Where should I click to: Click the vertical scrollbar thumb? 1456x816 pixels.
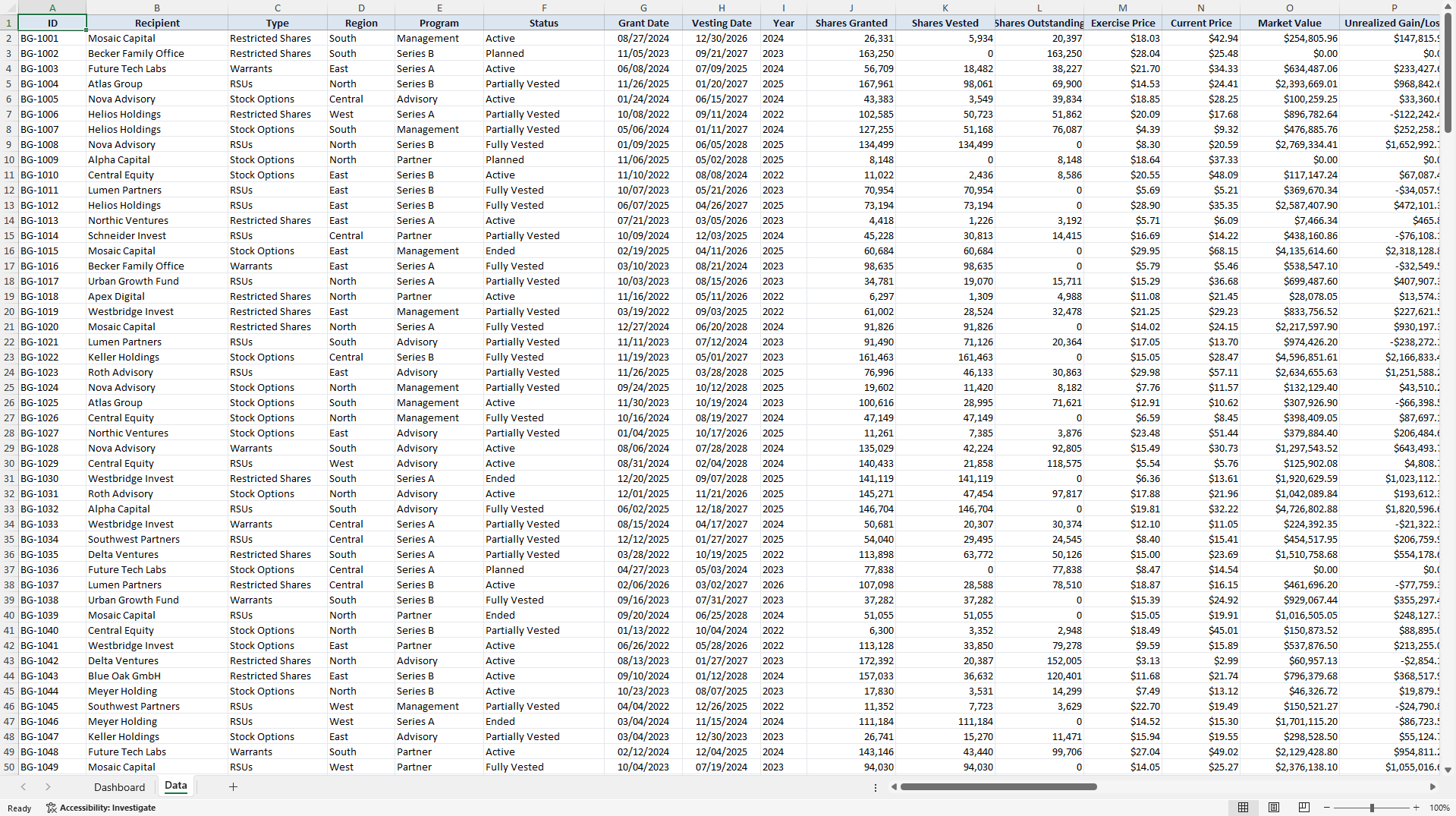pyautogui.click(x=1448, y=73)
